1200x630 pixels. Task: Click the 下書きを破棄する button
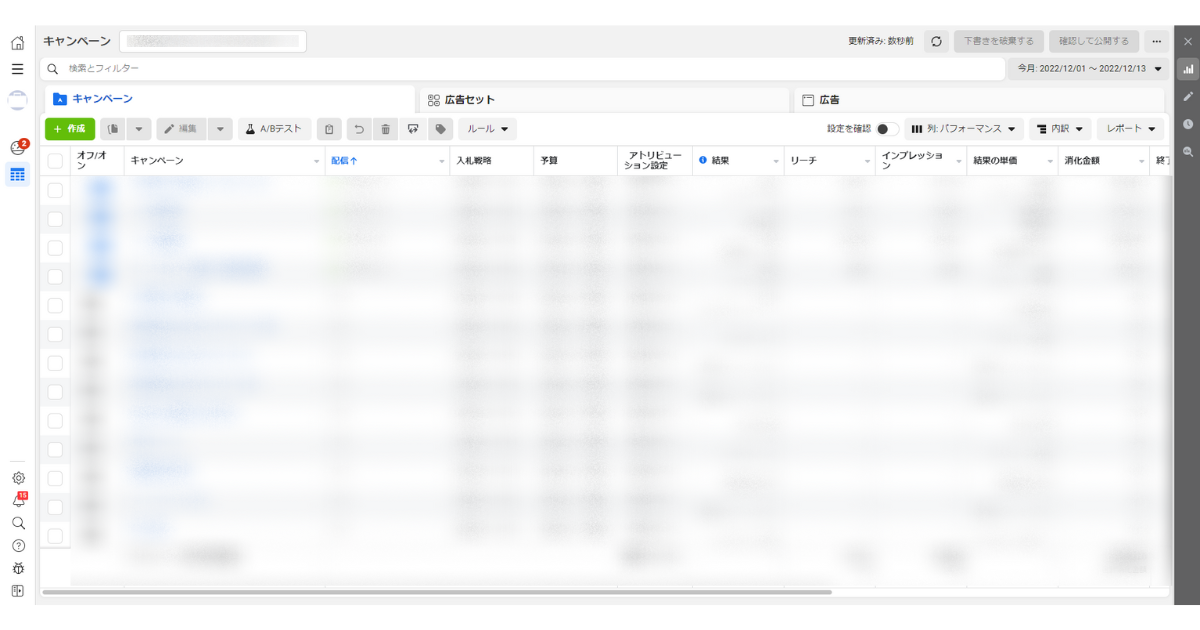[x=999, y=41]
